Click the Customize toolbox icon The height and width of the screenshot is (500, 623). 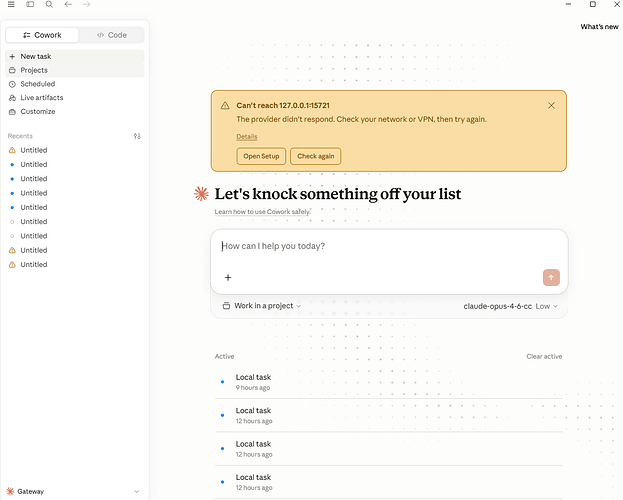(12, 112)
